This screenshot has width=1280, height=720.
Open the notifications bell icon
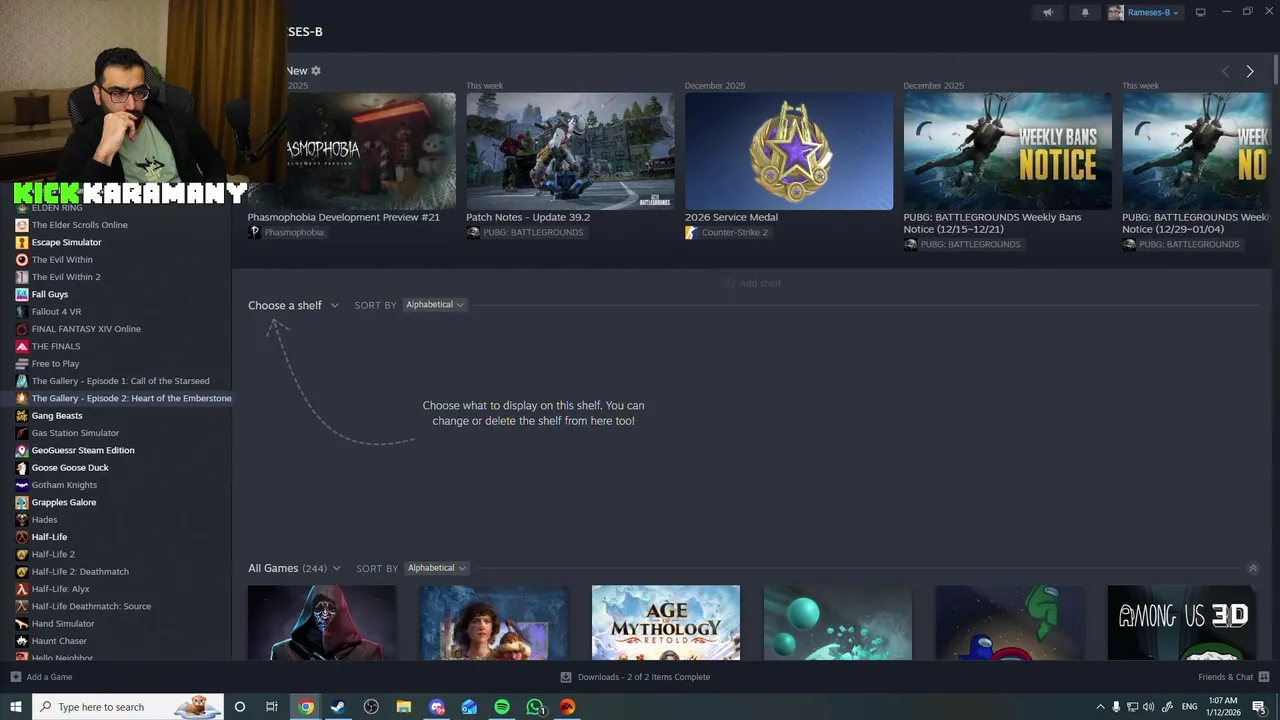pos(1085,13)
